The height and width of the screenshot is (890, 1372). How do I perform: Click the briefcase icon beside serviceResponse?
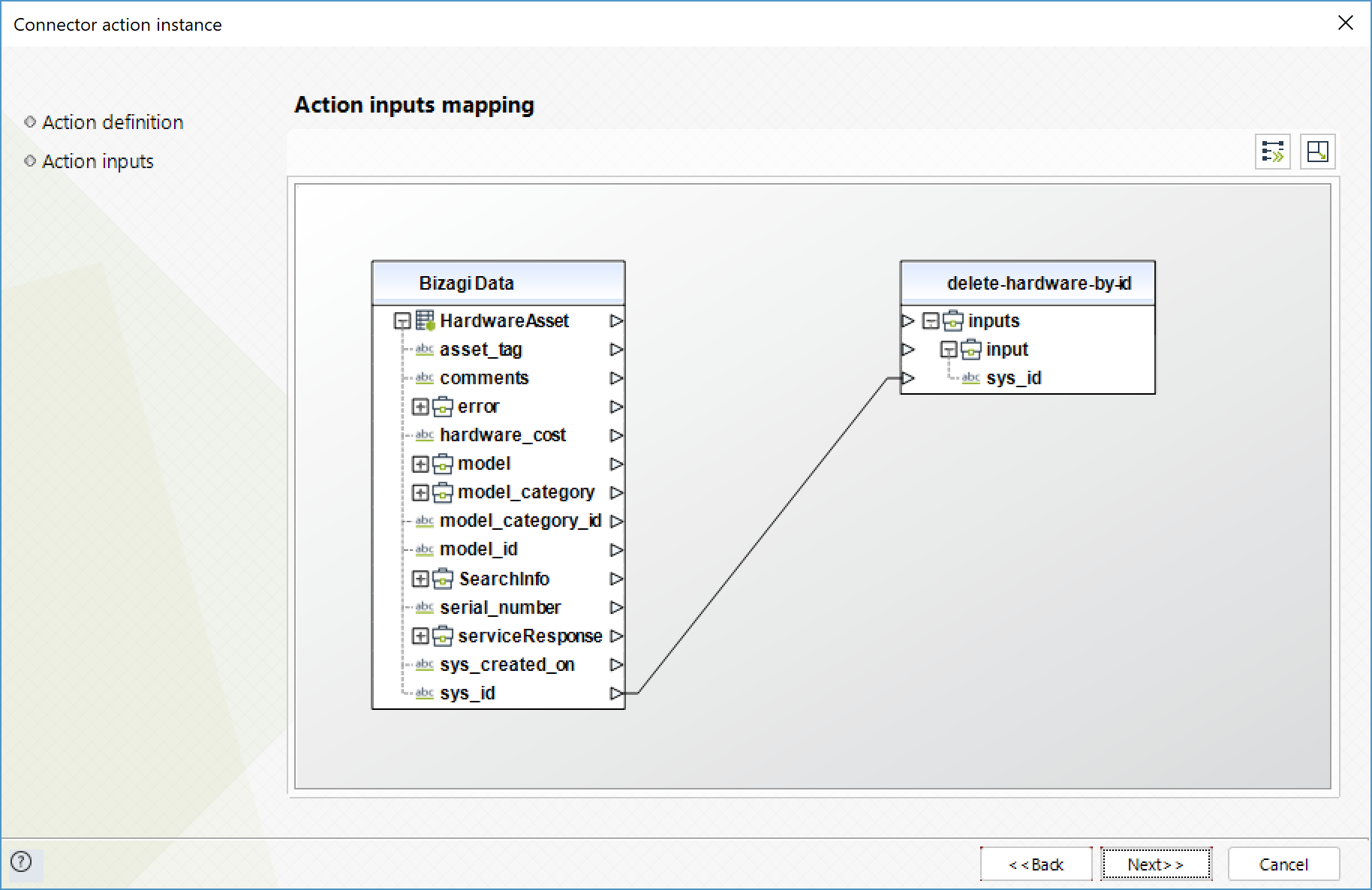tap(443, 636)
